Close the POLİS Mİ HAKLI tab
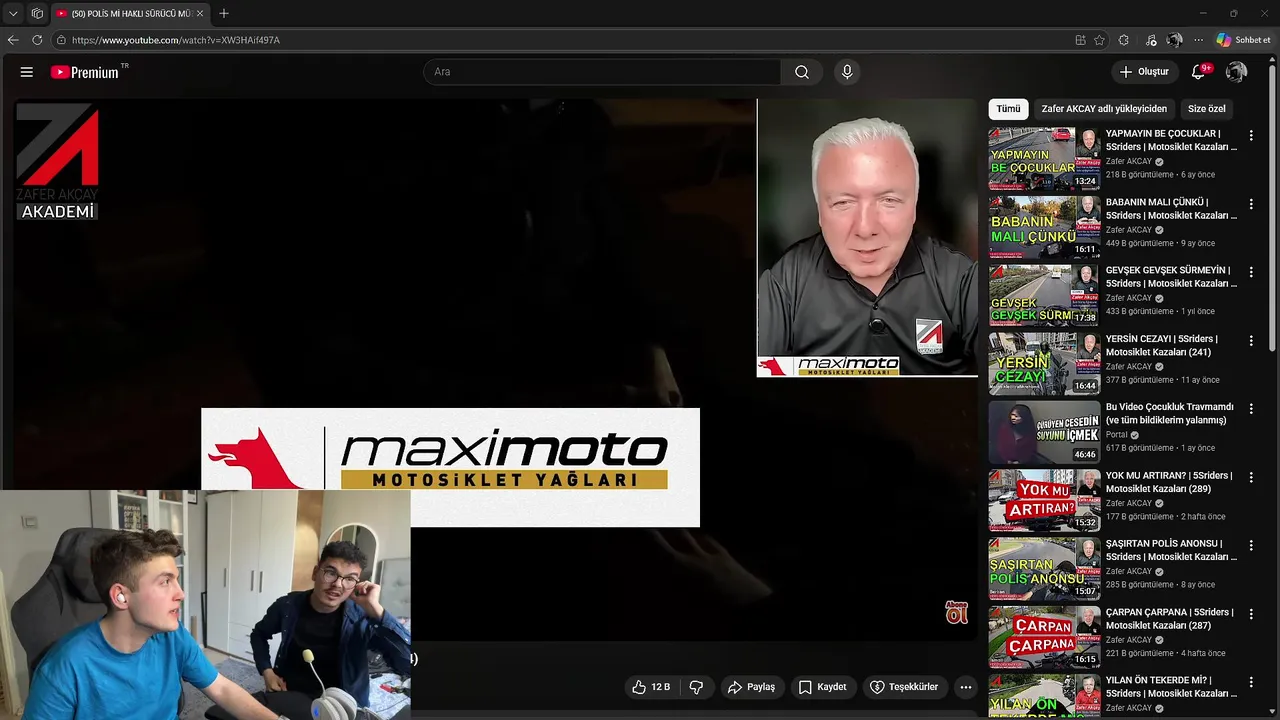This screenshot has height=720, width=1280. tap(200, 13)
